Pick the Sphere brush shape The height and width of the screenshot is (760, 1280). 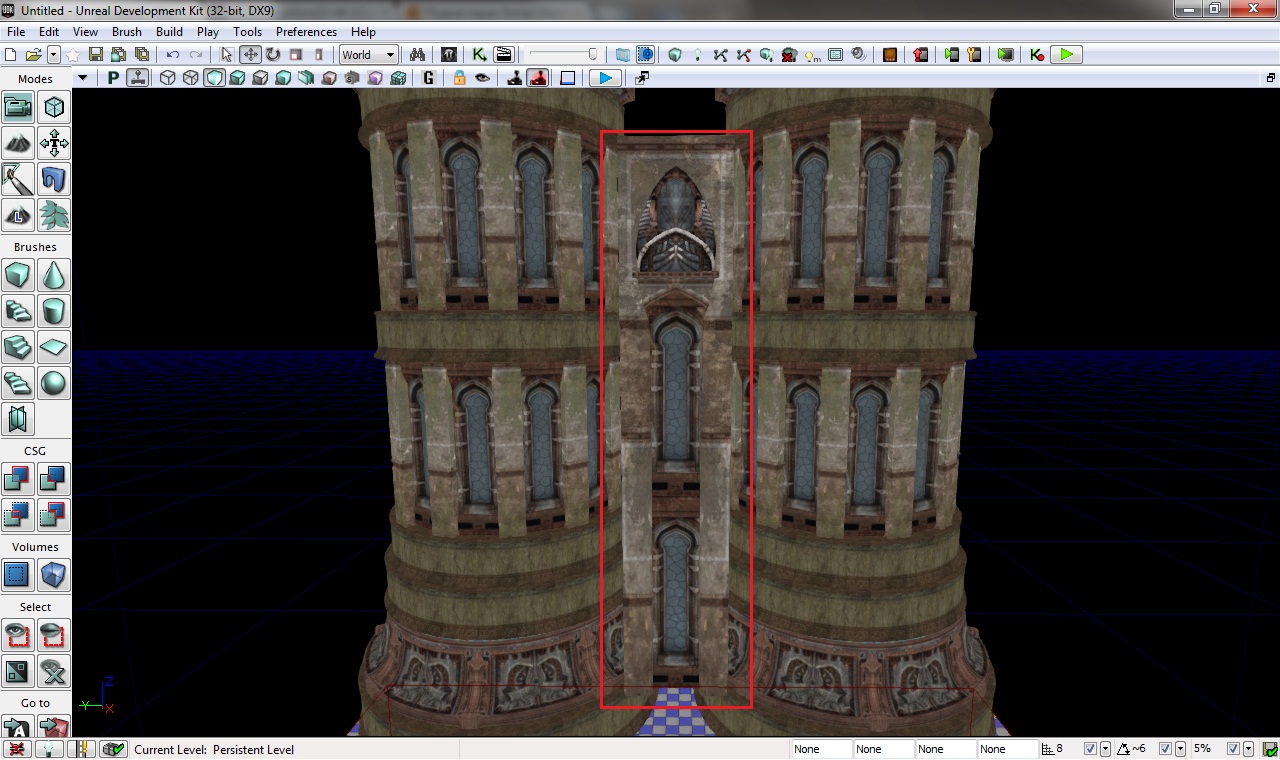[x=54, y=383]
